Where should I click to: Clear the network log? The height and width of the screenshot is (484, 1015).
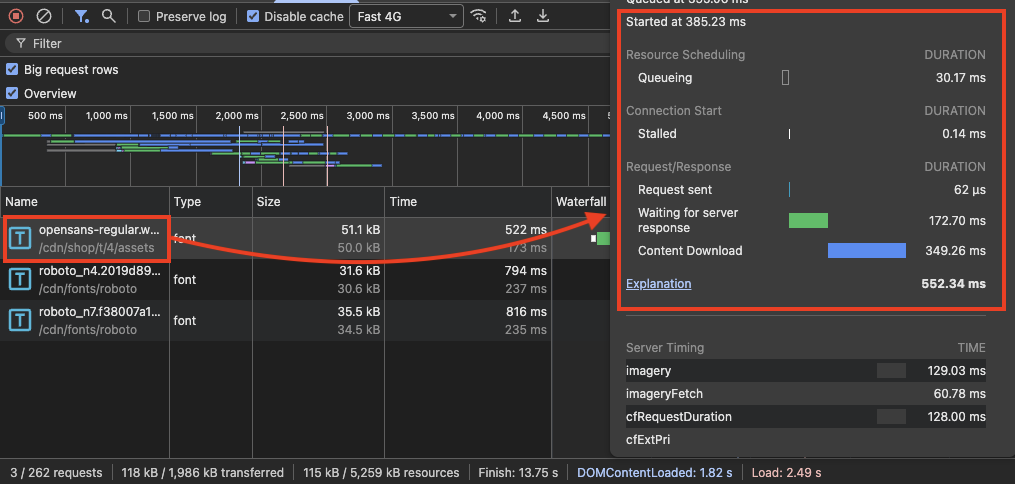44,16
